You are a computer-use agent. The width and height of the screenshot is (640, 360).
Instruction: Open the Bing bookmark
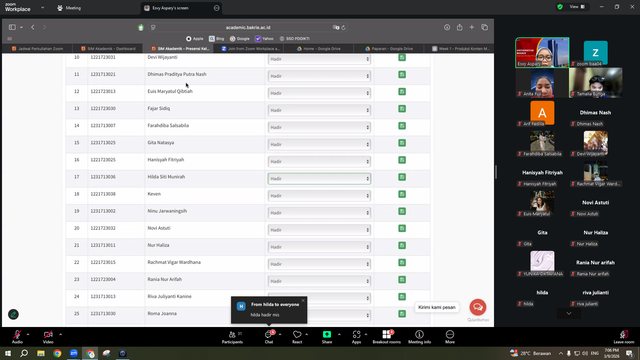(217, 39)
